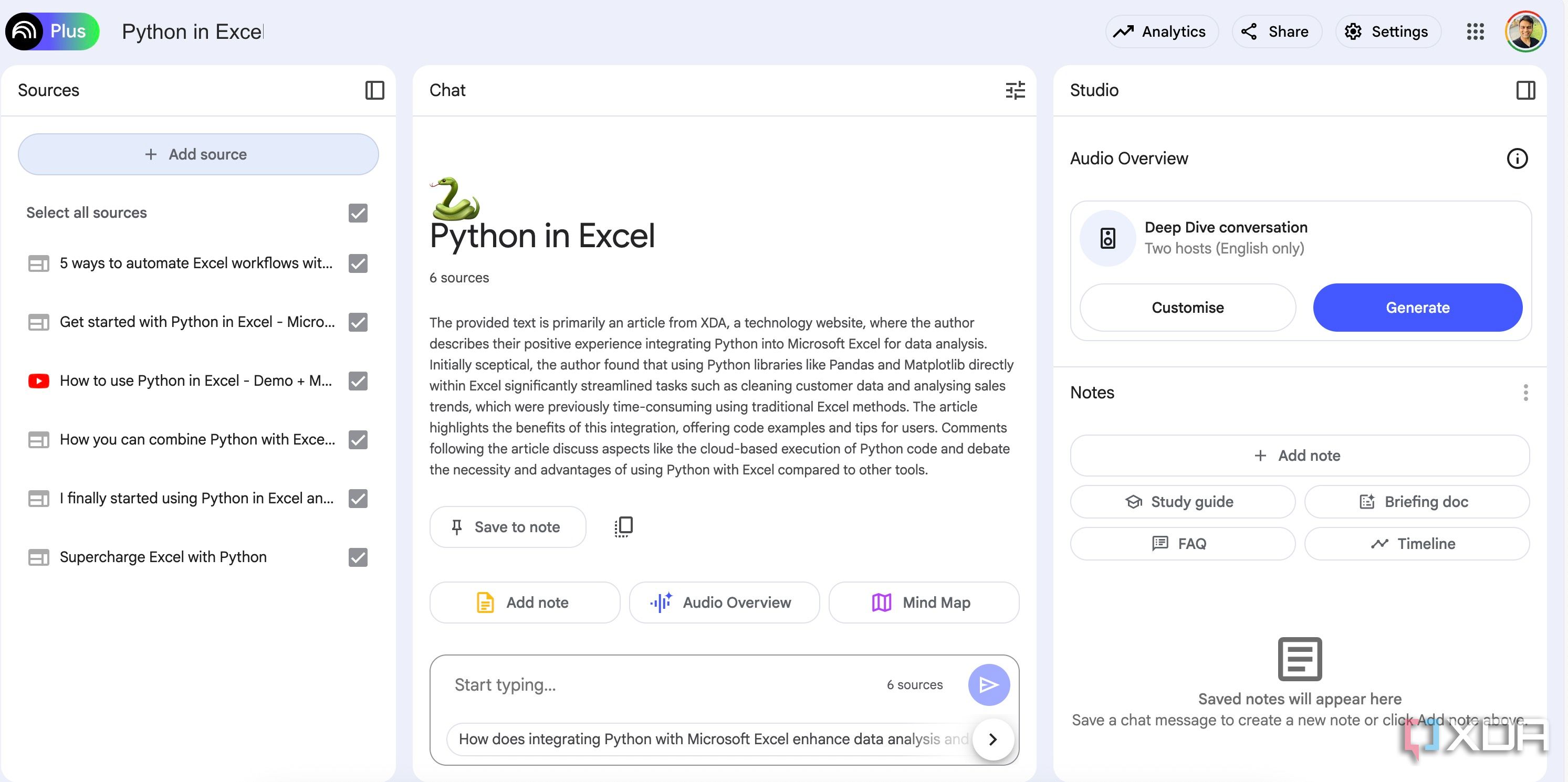Uncheck 'I finally started using Python' source
1568x782 pixels.
pos(358,499)
